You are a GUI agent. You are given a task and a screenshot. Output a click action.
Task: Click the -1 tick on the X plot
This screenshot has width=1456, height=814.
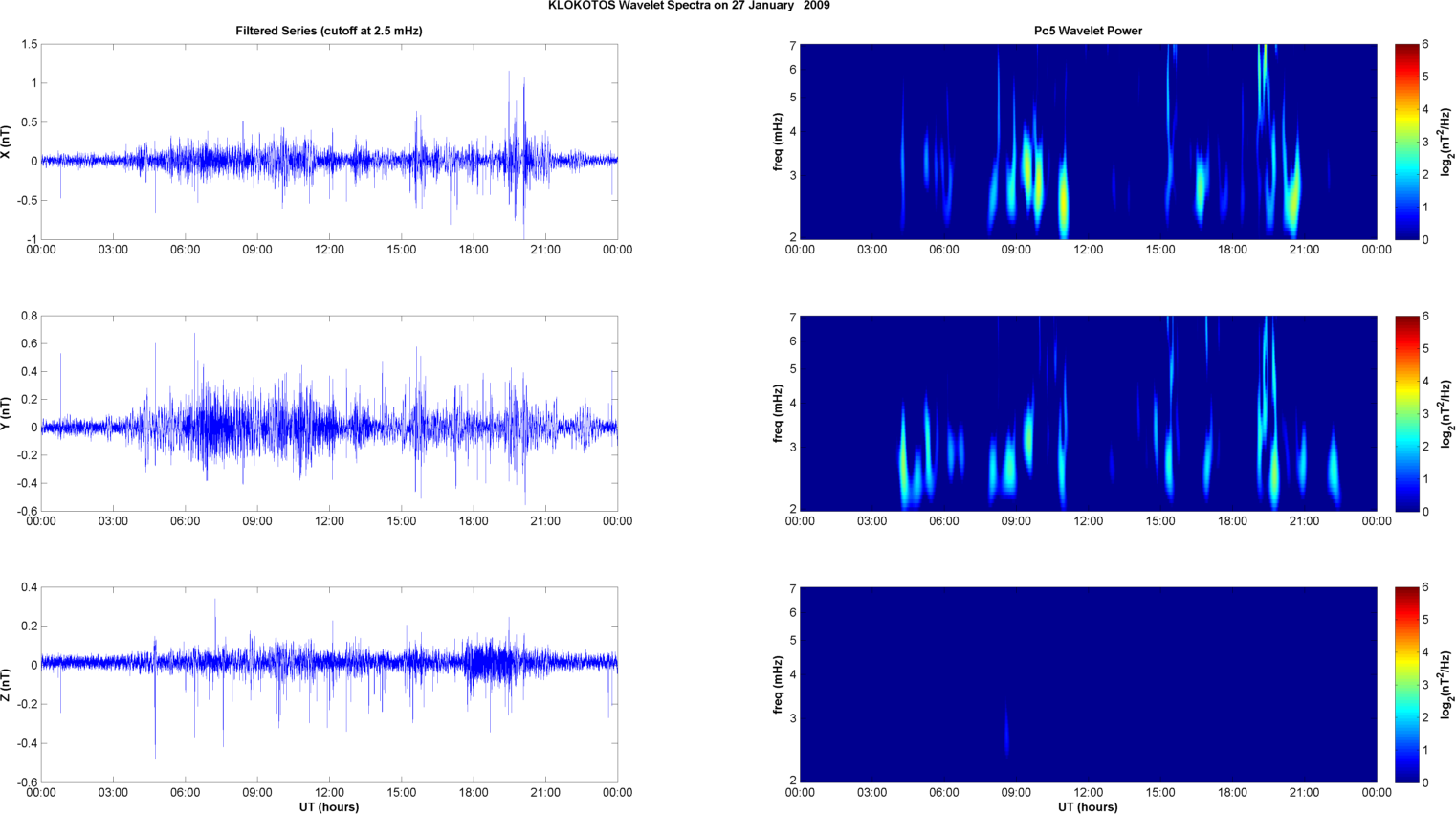[32, 239]
